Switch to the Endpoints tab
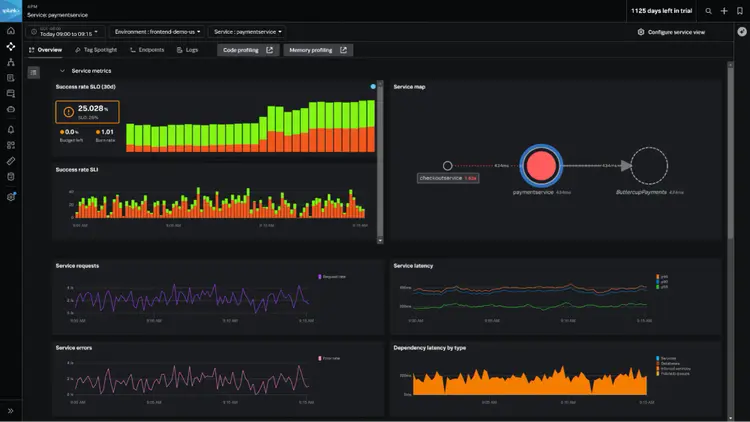 pos(148,50)
